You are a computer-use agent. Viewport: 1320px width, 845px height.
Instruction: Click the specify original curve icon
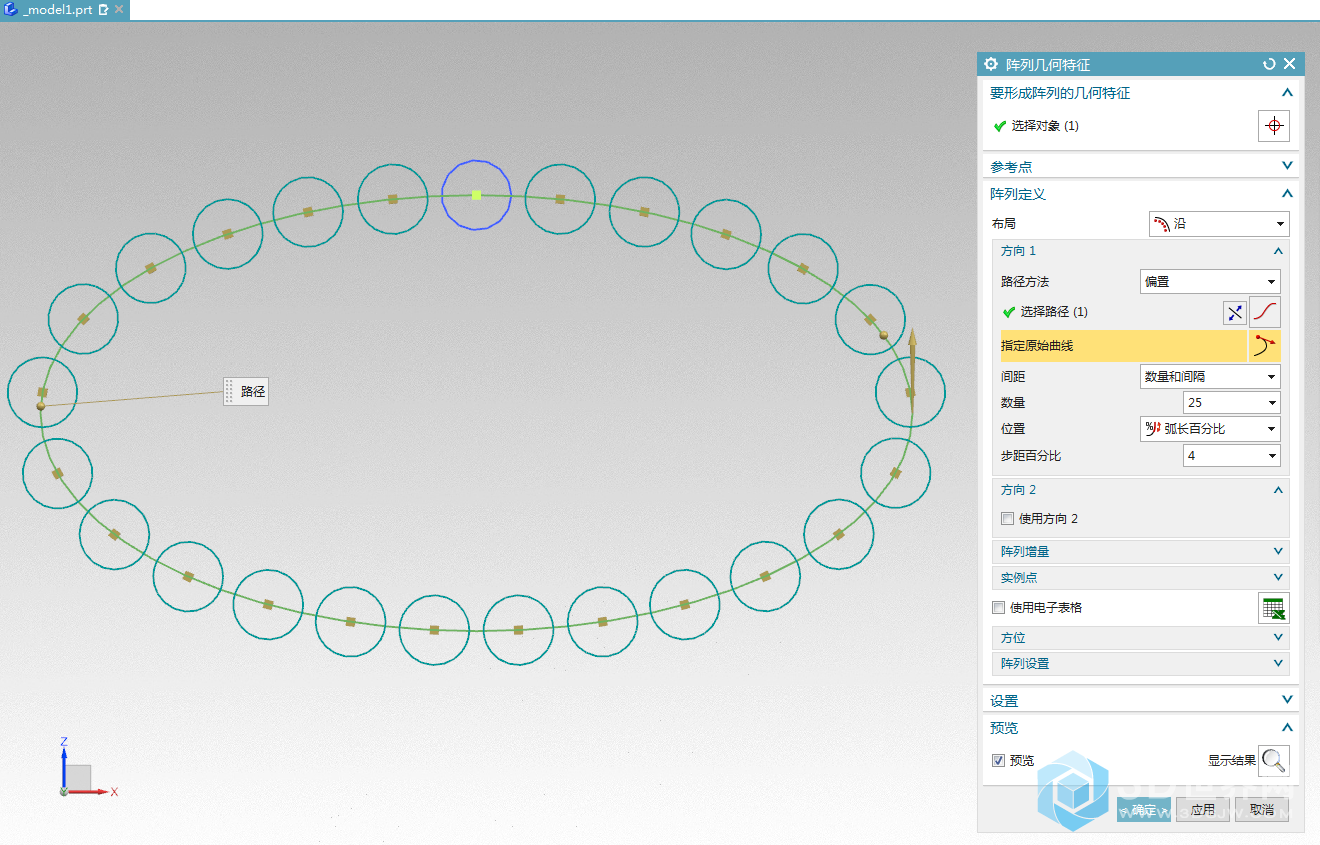1264,346
